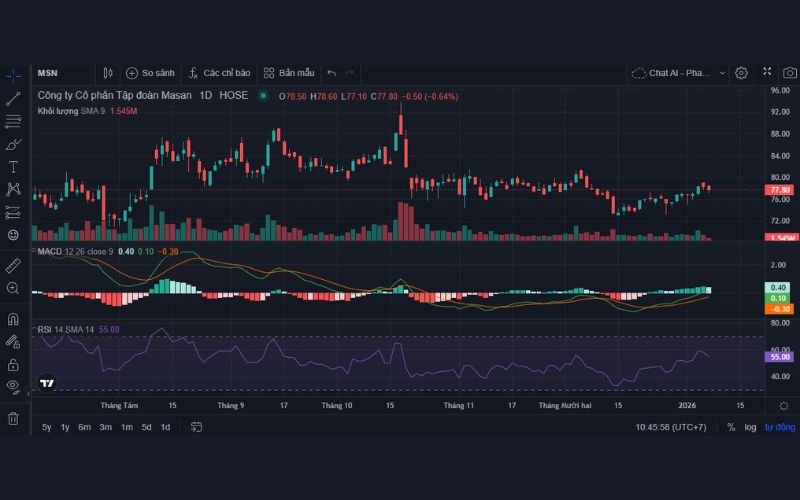
Task: Select the trend line drawing tool
Action: pyautogui.click(x=13, y=98)
